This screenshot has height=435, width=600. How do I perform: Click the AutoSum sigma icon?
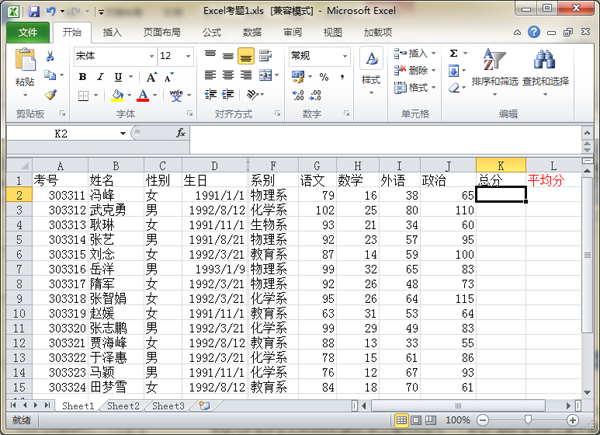pyautogui.click(x=454, y=53)
